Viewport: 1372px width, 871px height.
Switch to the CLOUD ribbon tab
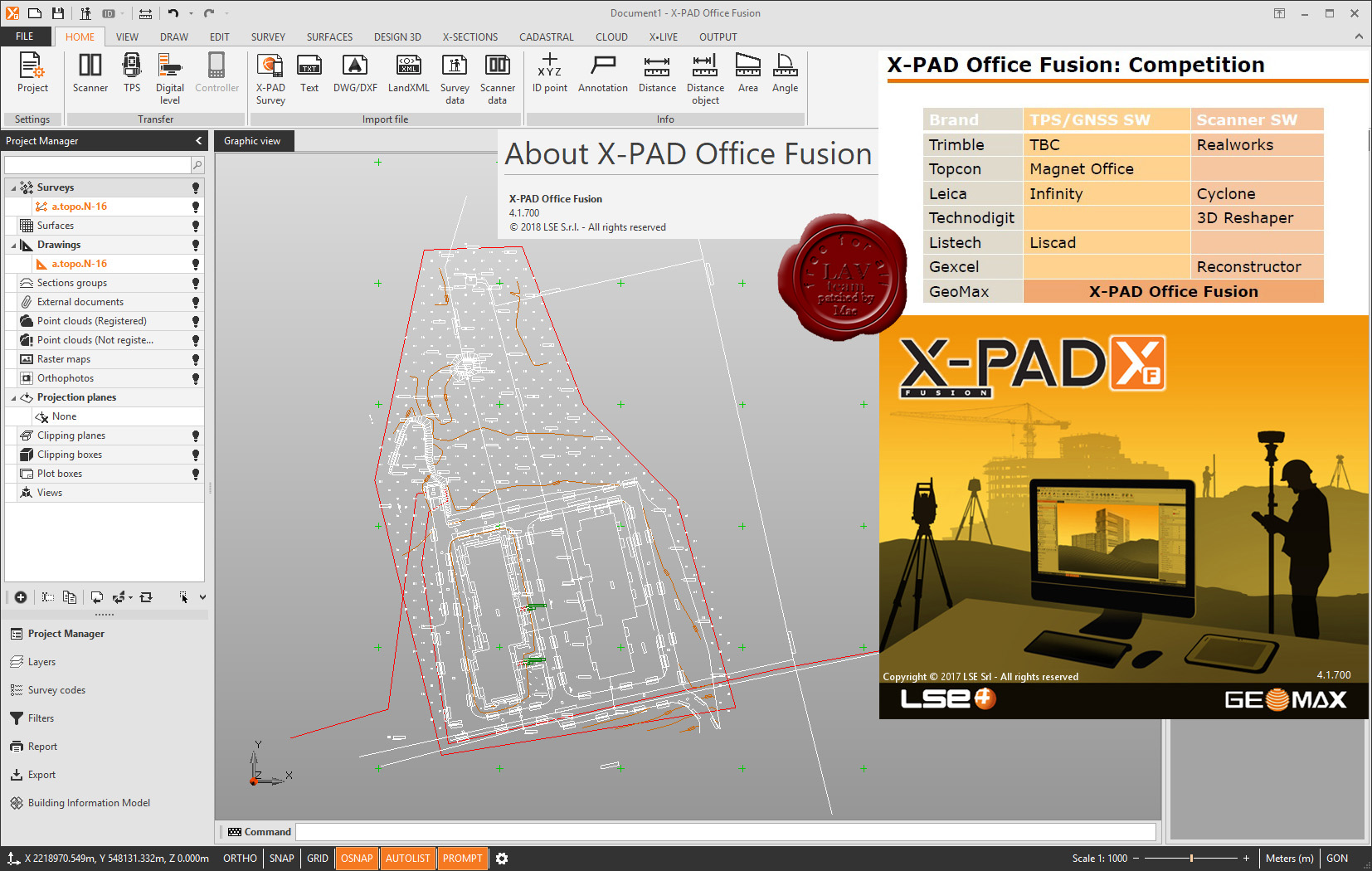click(x=611, y=36)
